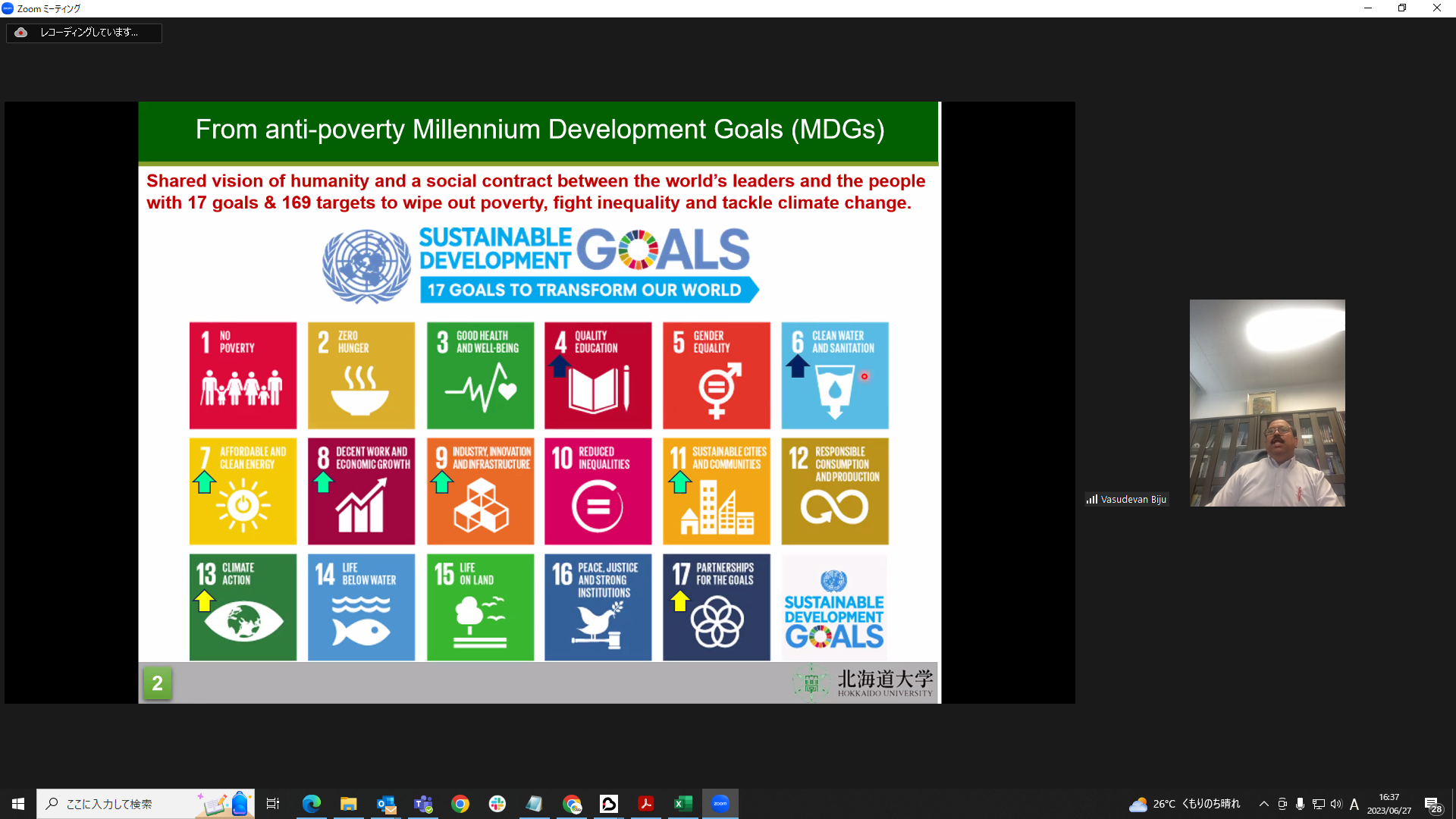Open Outlook from the taskbar
This screenshot has height=819, width=1456.
(386, 804)
